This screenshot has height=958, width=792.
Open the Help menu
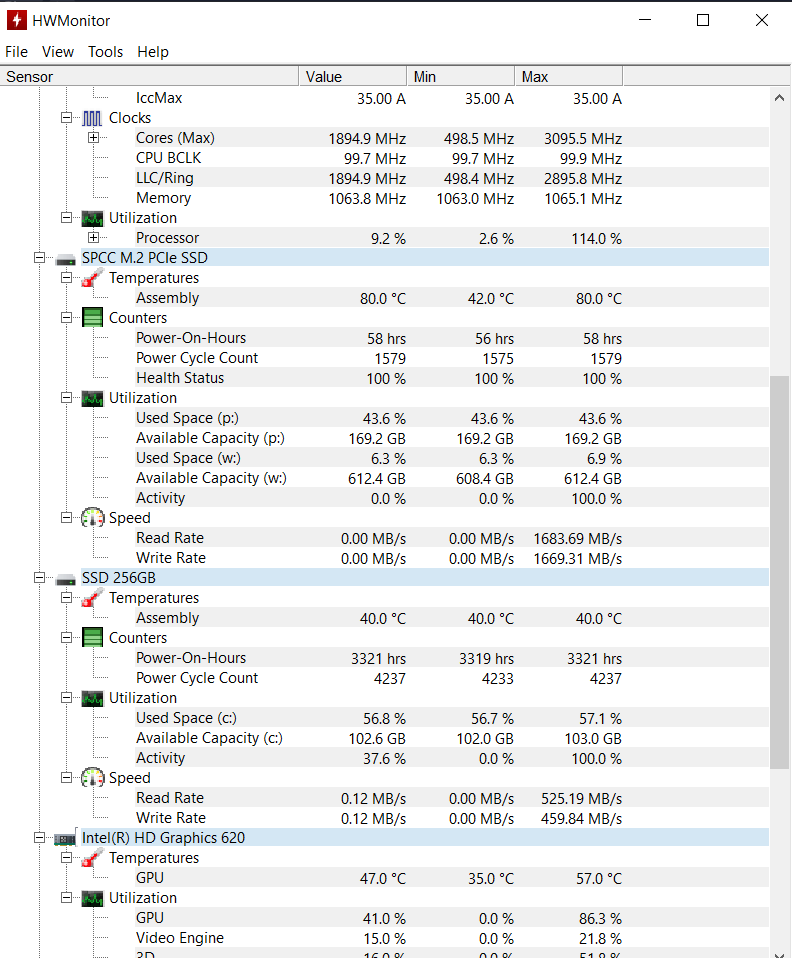(x=153, y=52)
